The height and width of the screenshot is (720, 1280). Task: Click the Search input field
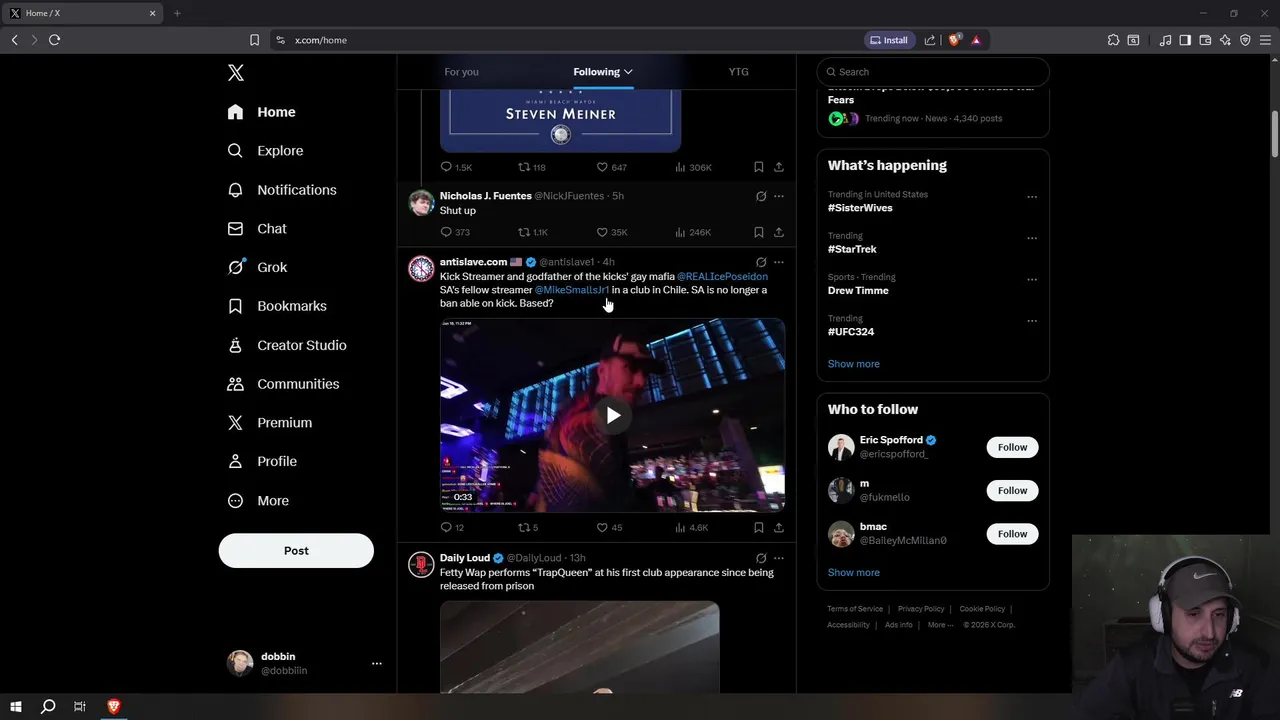point(933,72)
